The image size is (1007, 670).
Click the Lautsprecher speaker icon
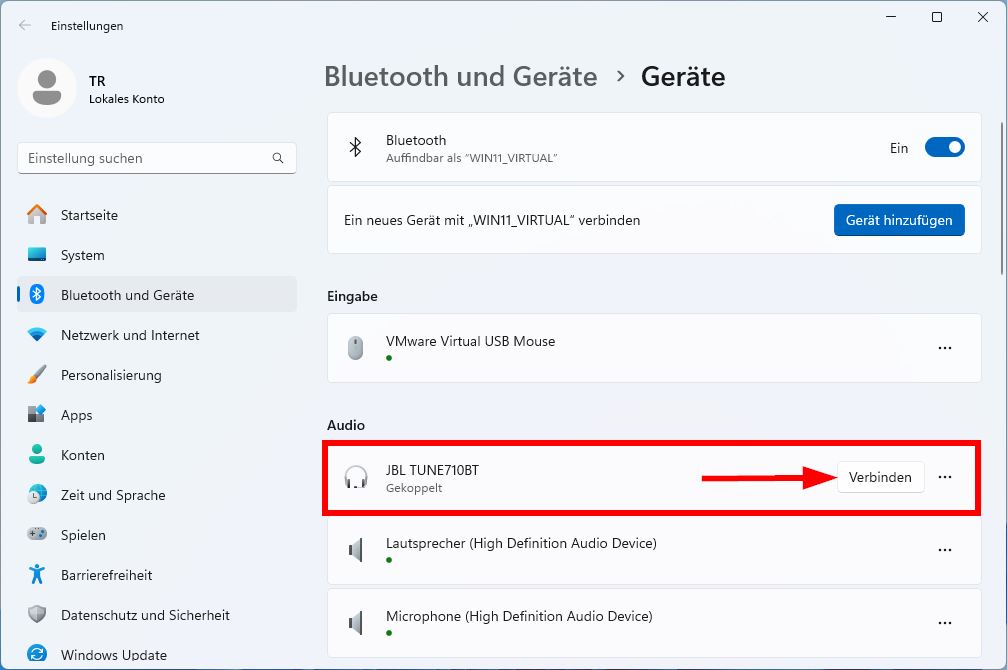click(x=356, y=549)
